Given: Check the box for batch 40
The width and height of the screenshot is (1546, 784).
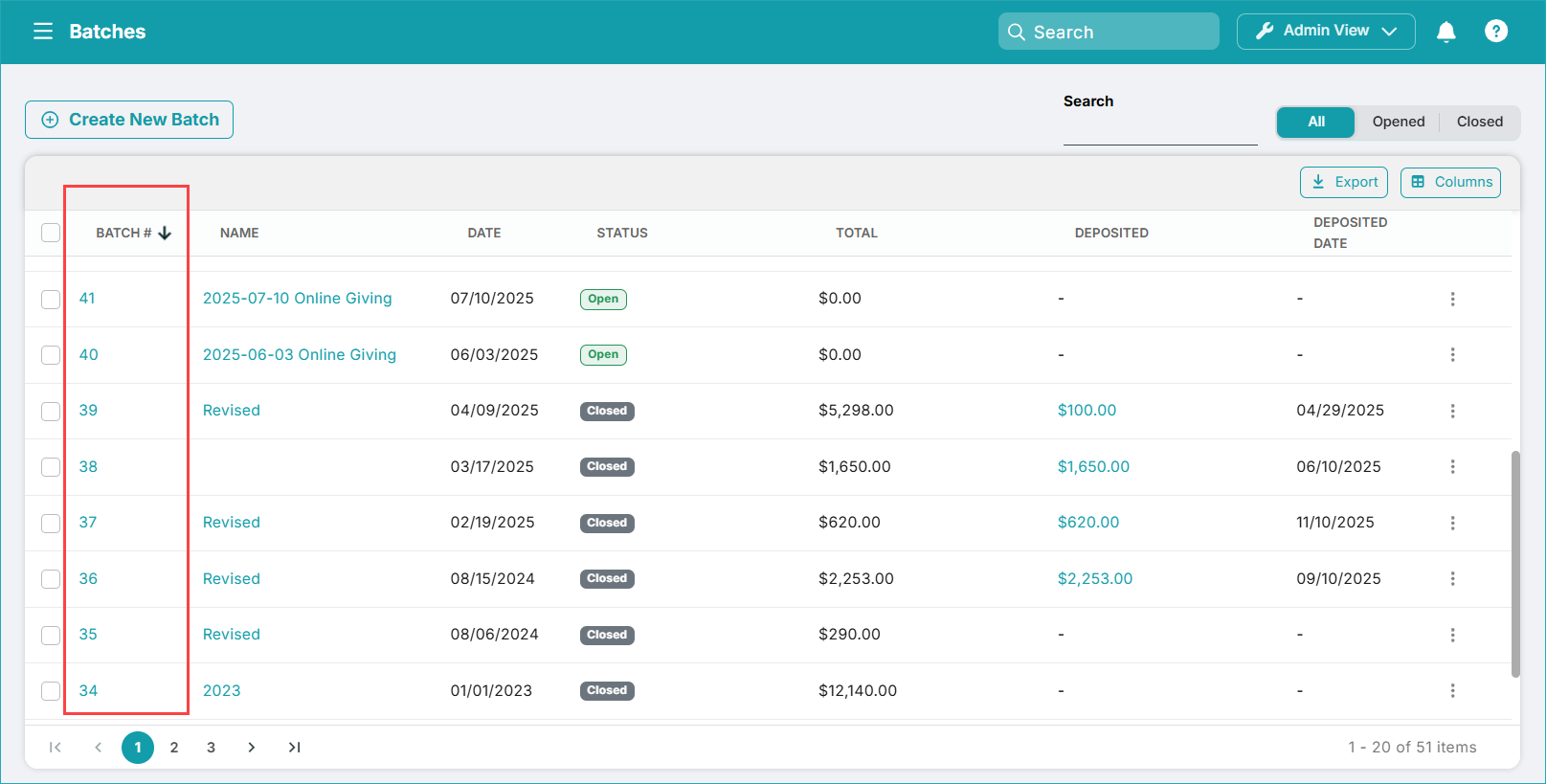Looking at the screenshot, I should (51, 354).
